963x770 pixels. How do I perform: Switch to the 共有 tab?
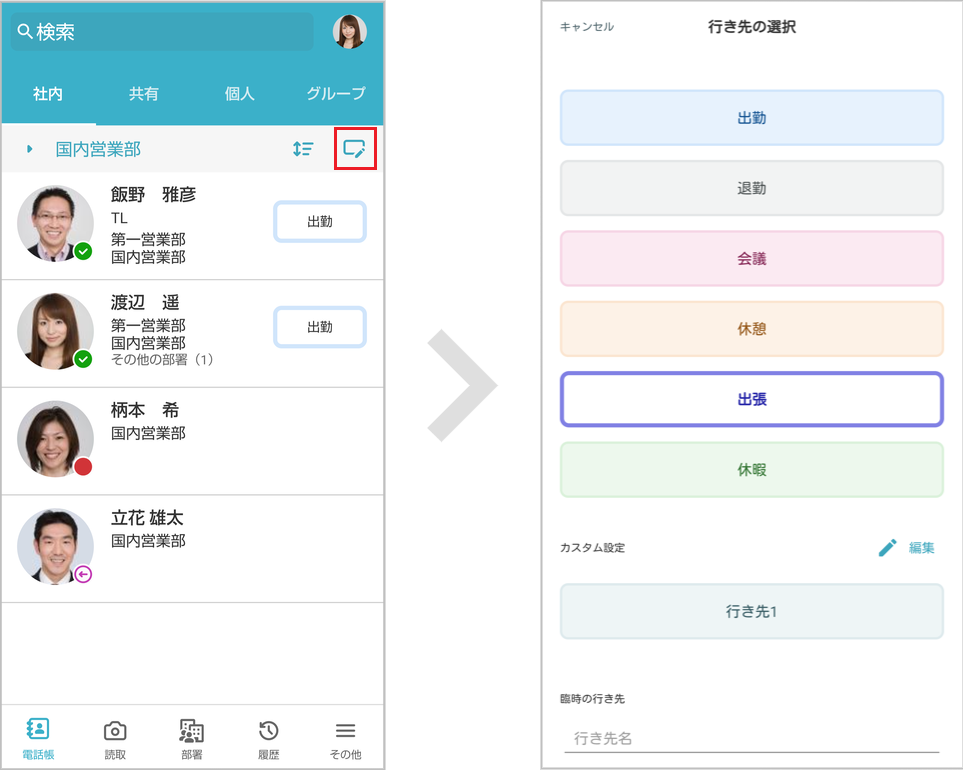(x=144, y=94)
